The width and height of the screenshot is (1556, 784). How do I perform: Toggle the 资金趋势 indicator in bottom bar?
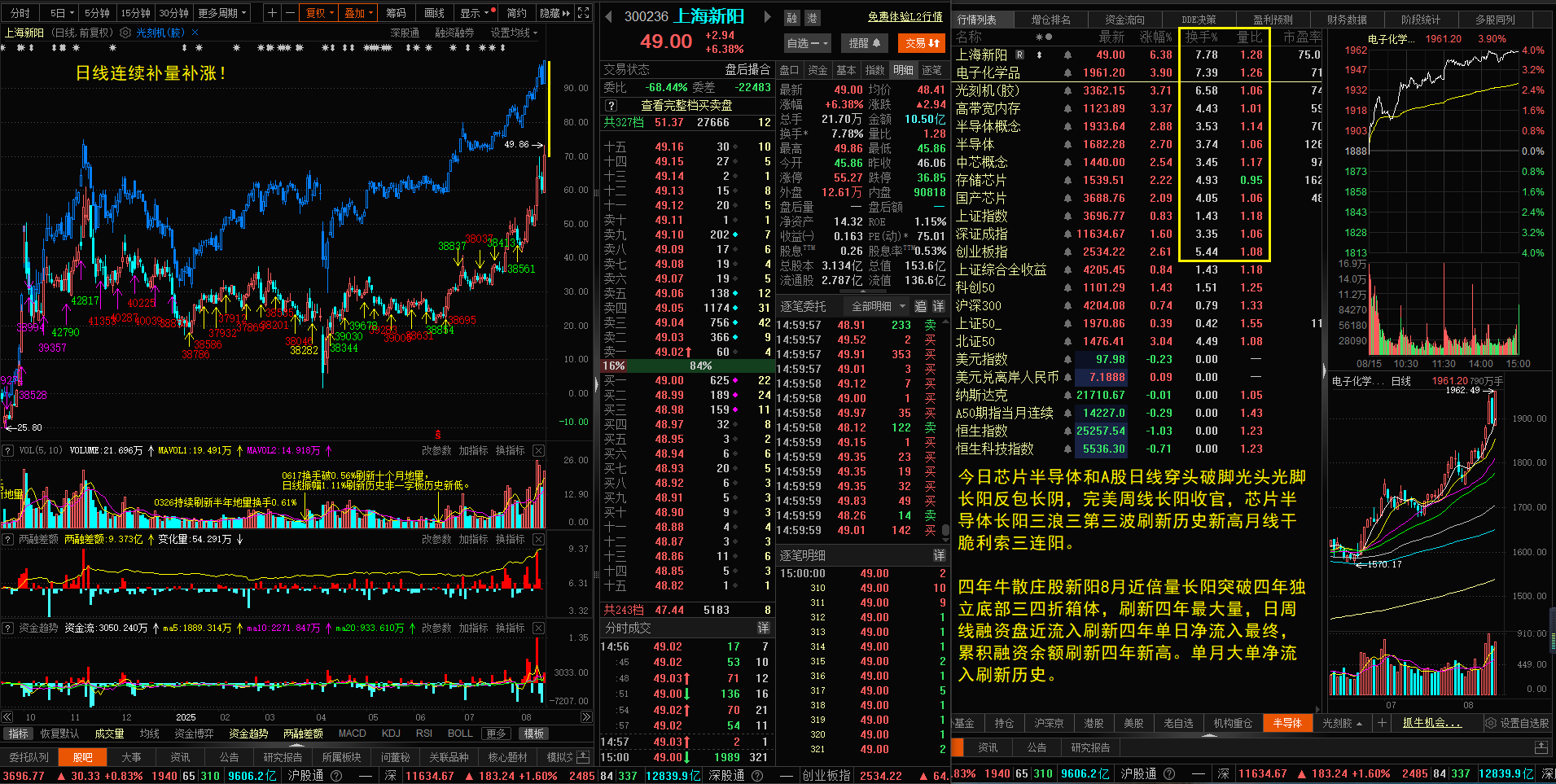click(x=248, y=734)
